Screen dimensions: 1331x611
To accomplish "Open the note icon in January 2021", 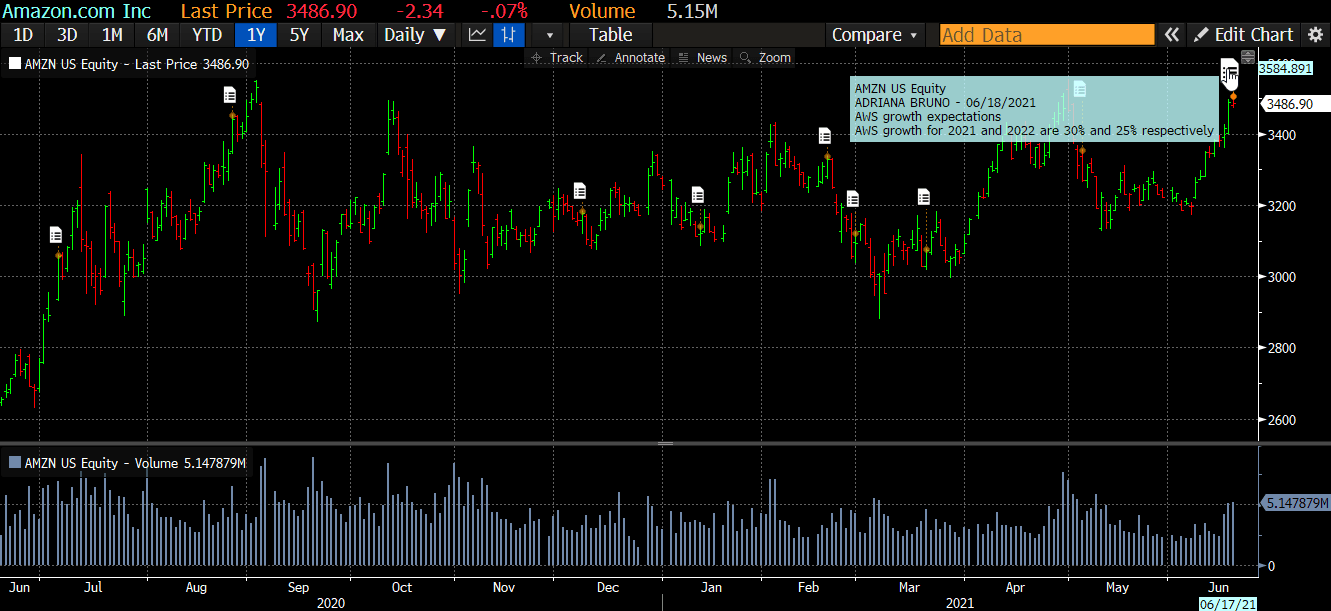I will [x=698, y=194].
